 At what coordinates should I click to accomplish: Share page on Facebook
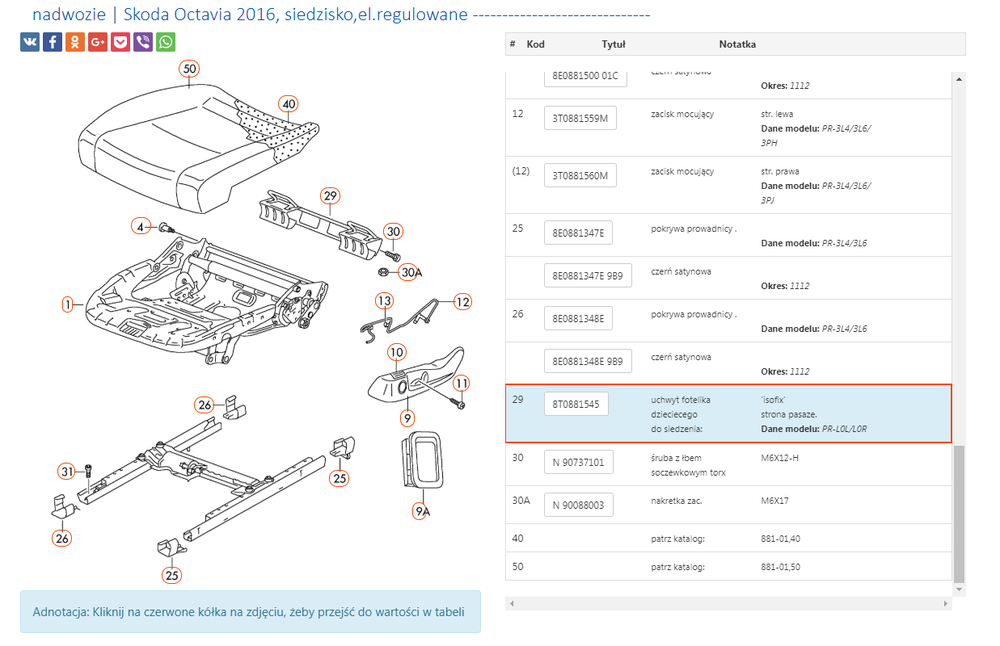tap(52, 42)
